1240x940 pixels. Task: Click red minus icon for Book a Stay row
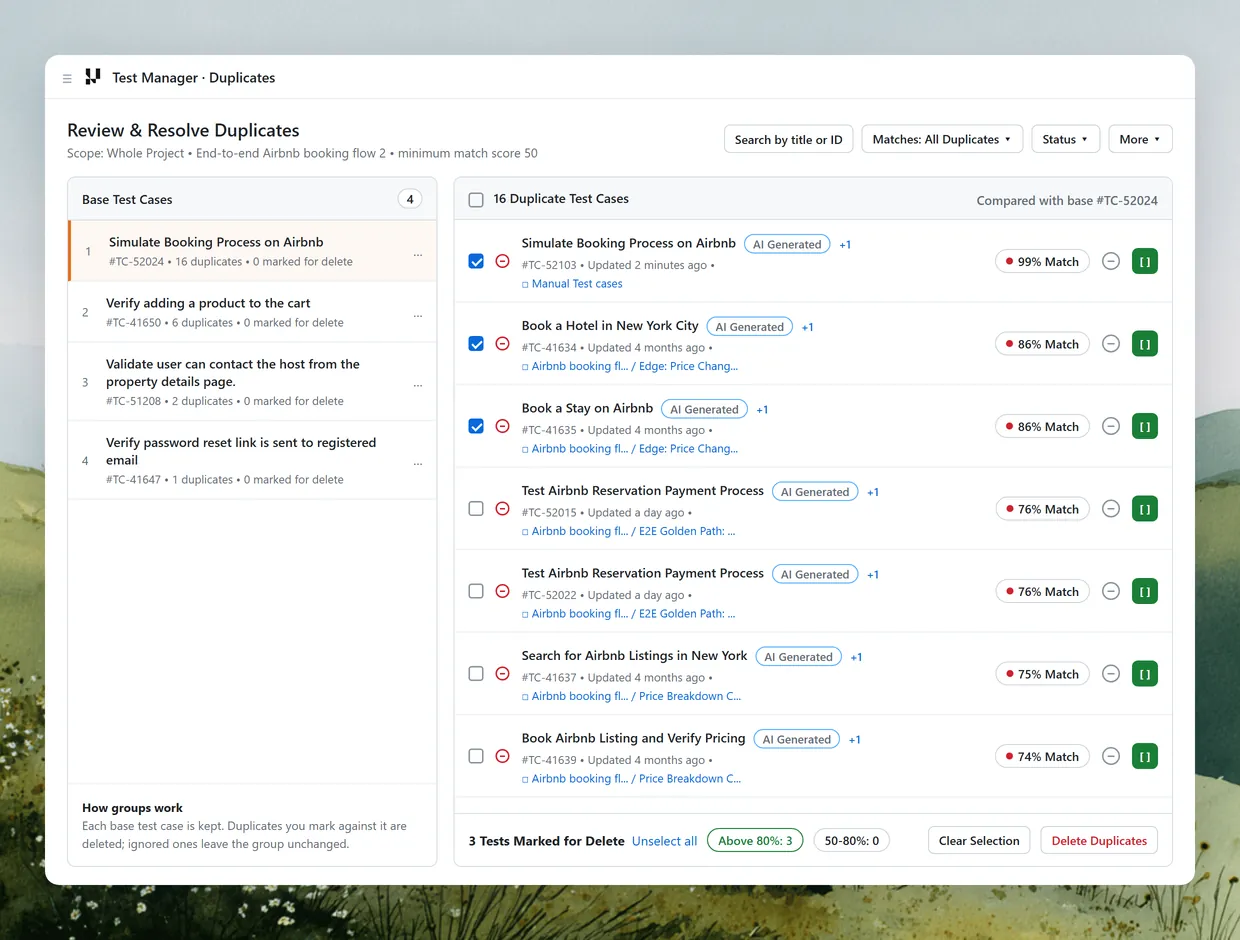502,426
